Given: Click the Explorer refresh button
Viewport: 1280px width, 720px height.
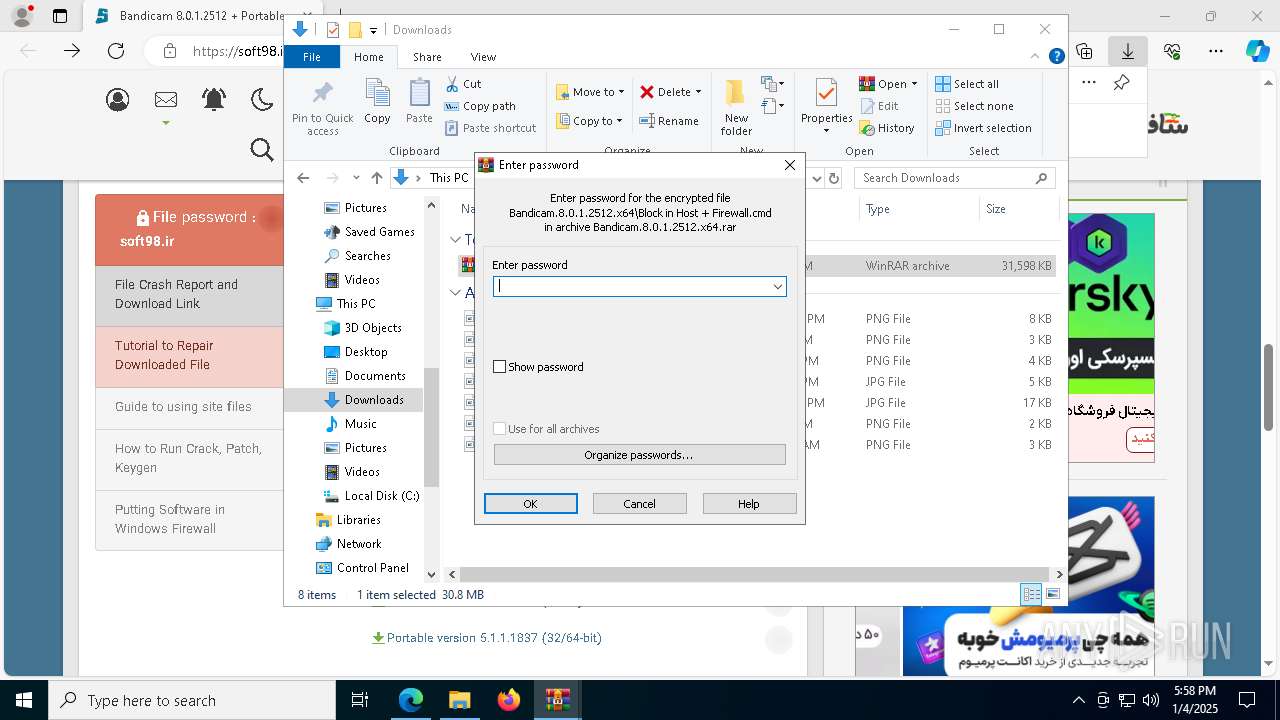Looking at the screenshot, I should 835,178.
